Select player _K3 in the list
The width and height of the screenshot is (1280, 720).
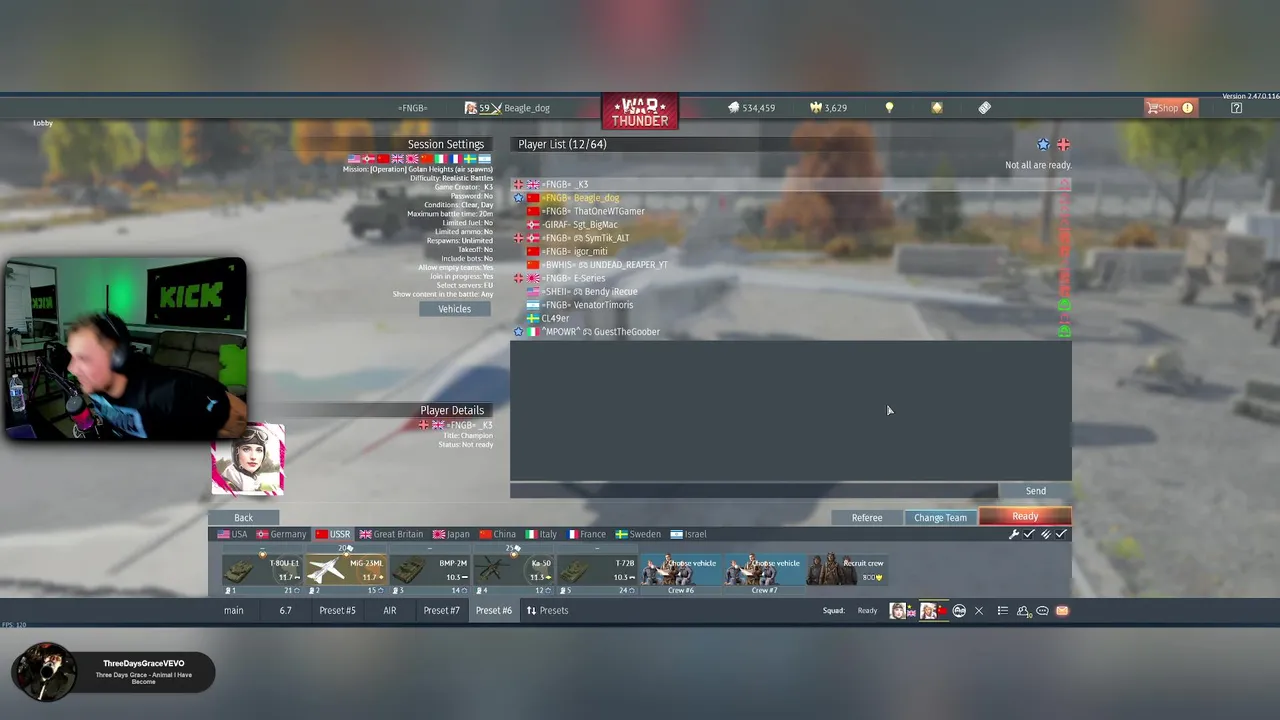point(791,185)
